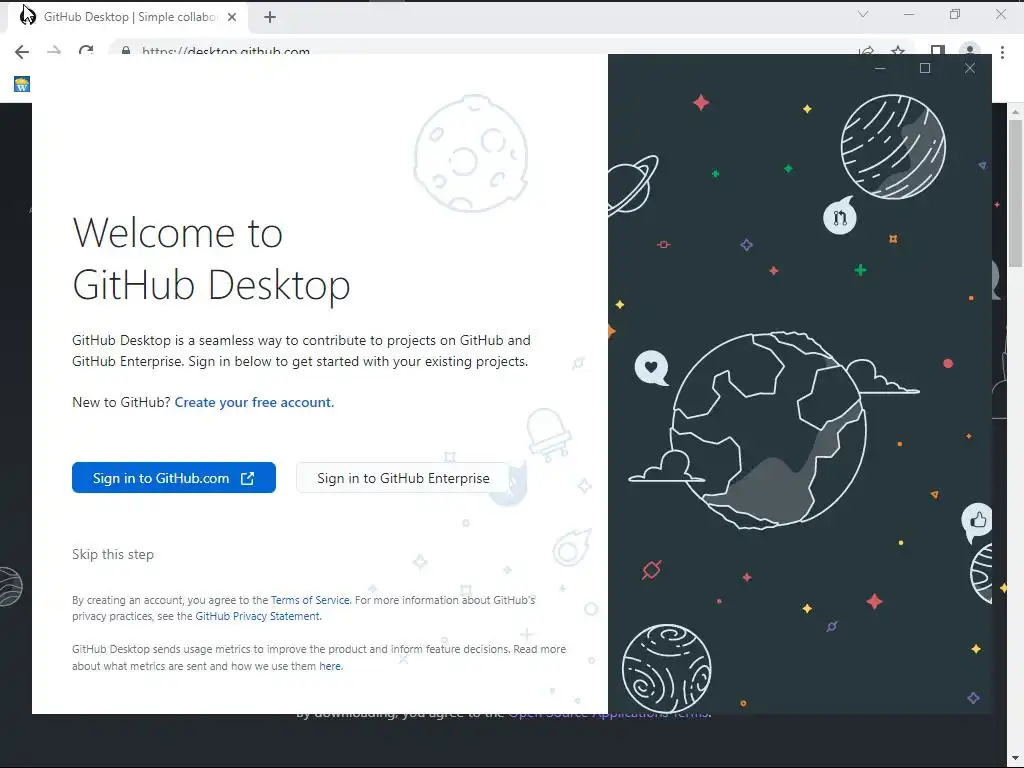
Task: Open a new browser tab
Action: tap(270, 17)
